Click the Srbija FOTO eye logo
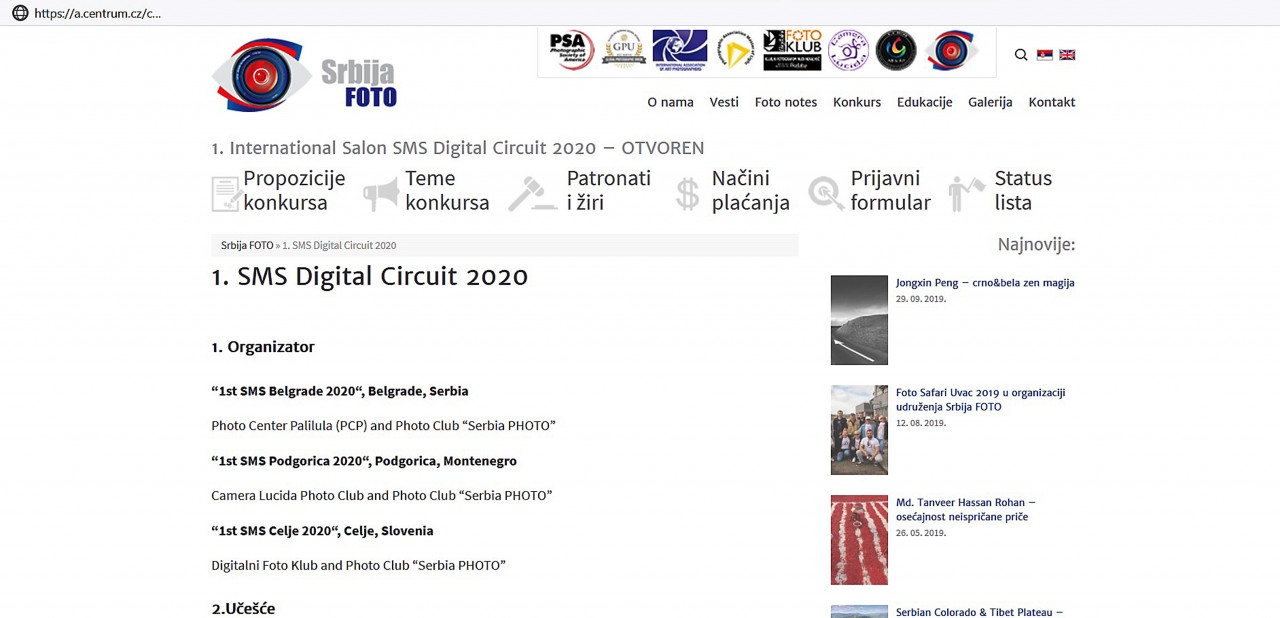The image size is (1280, 618). [262, 75]
